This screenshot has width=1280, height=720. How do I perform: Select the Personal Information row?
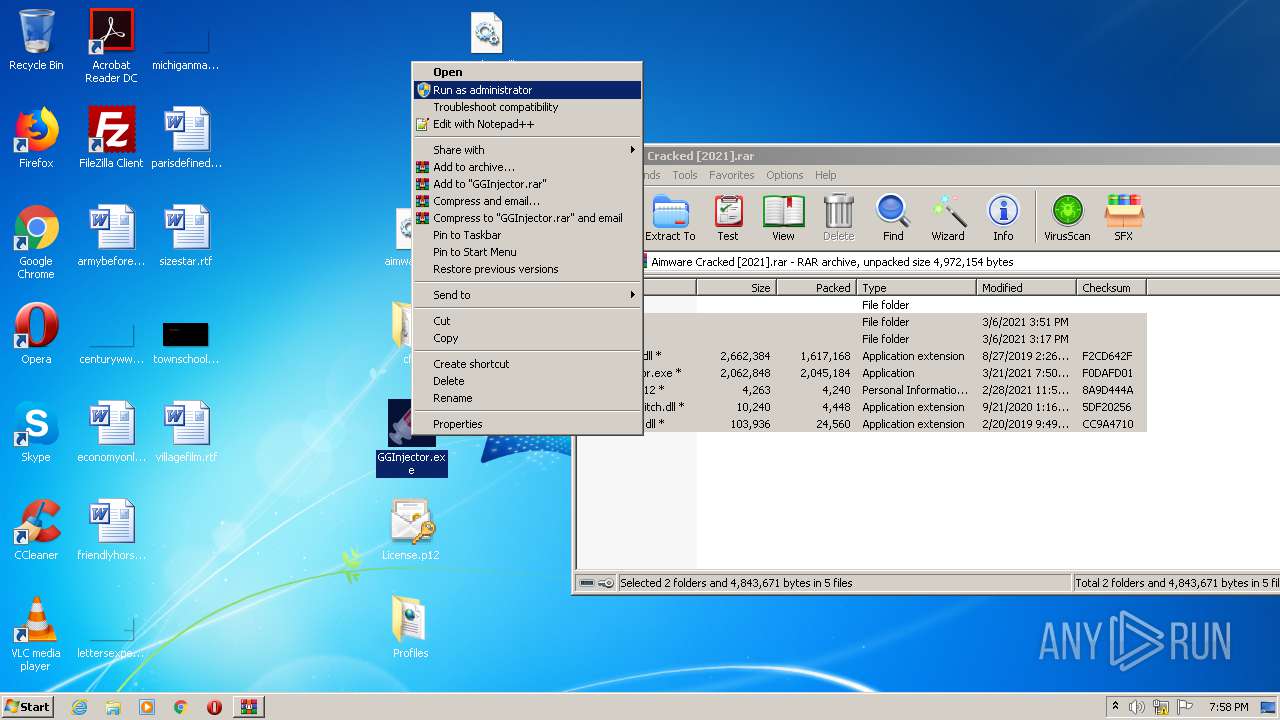click(x=893, y=390)
